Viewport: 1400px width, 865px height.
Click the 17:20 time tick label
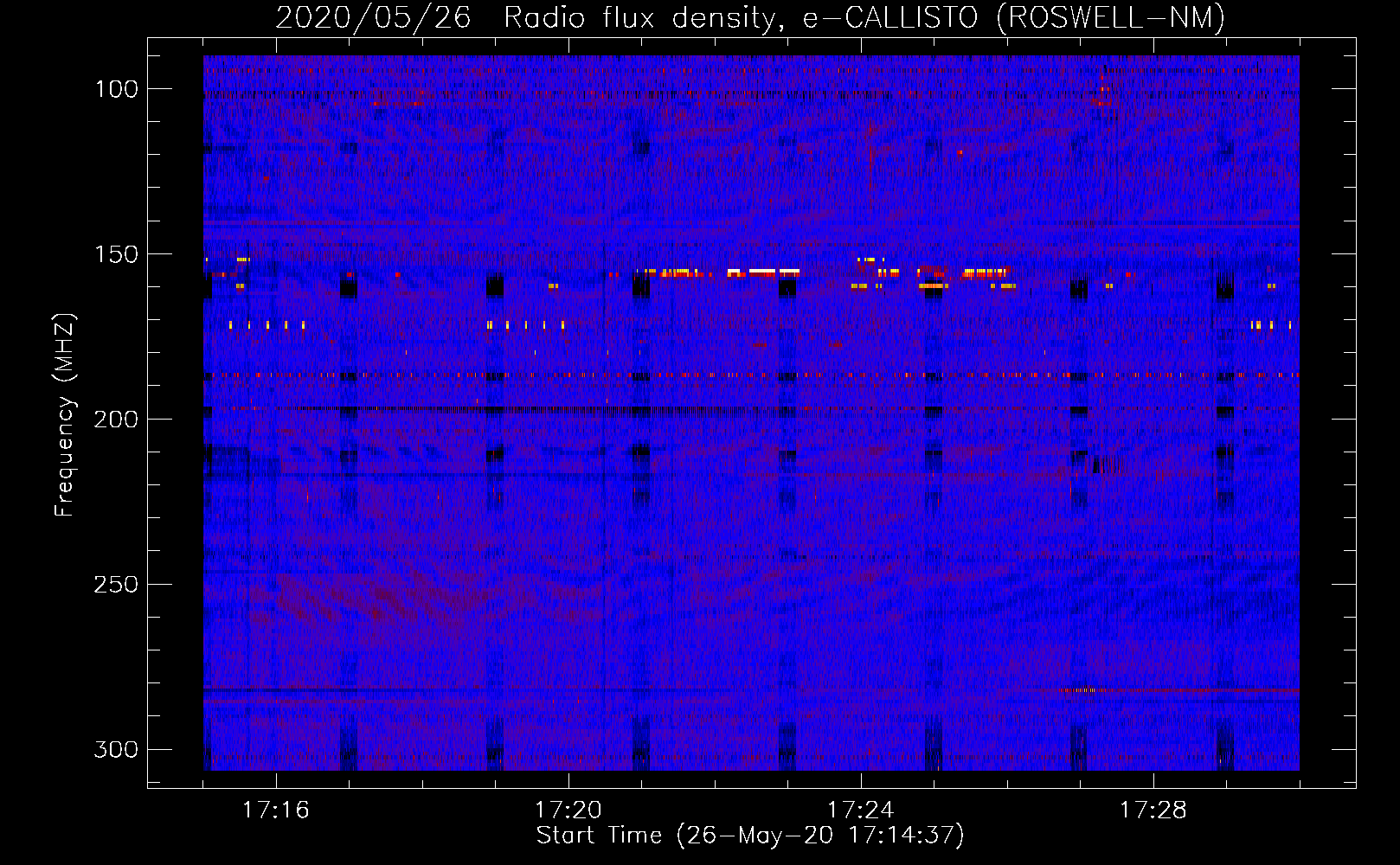pos(568,811)
